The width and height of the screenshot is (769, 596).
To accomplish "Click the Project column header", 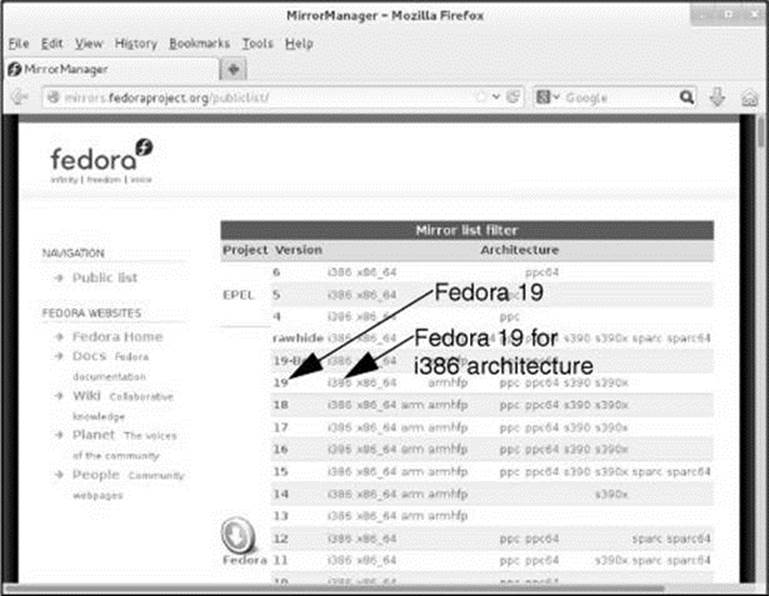I will tap(245, 250).
